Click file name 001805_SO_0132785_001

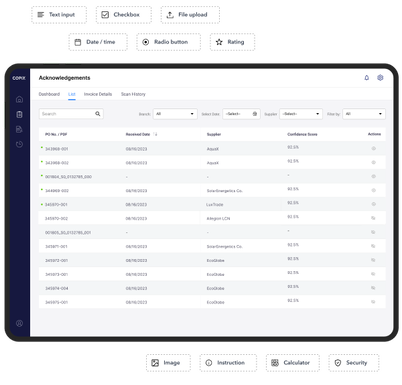tap(68, 232)
